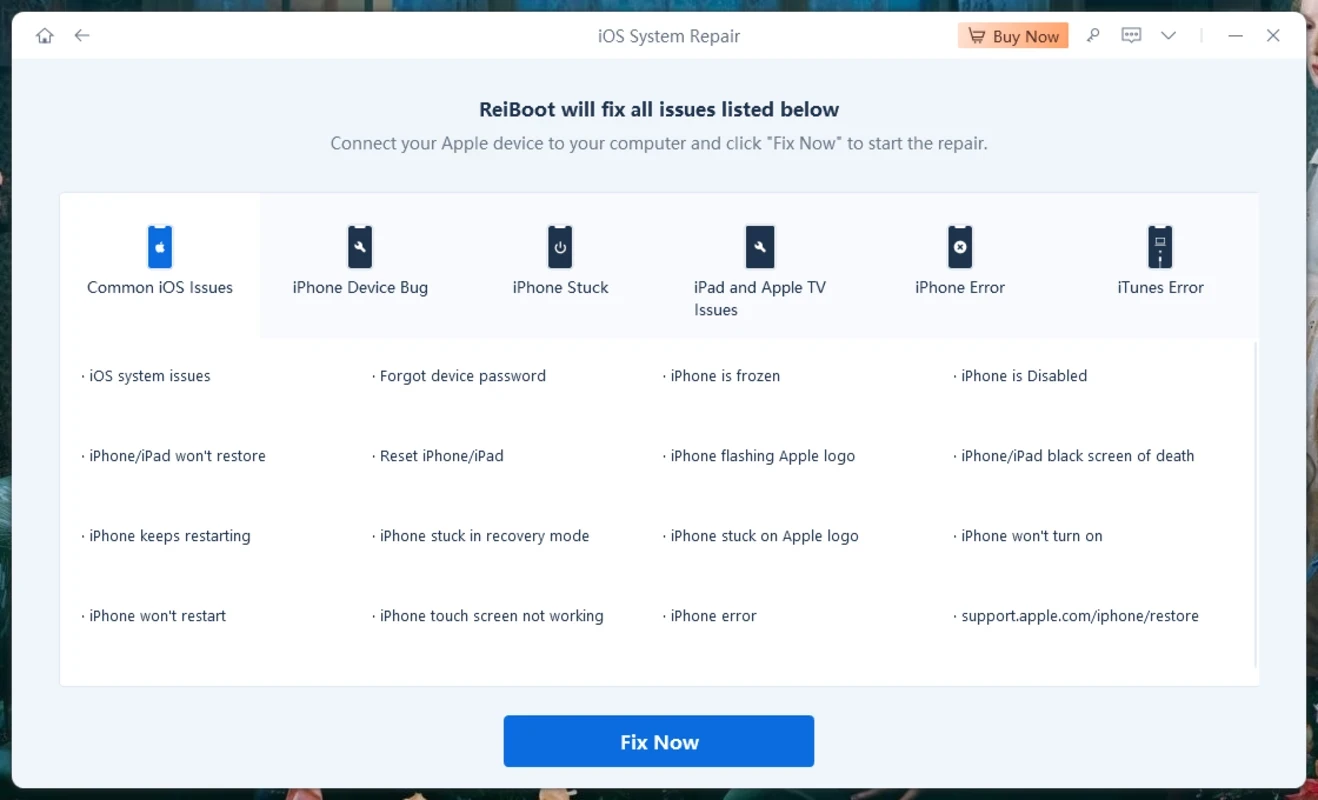The height and width of the screenshot is (800, 1318).
Task: Switch to the iTunes Error tab label
Action: pyautogui.click(x=1160, y=288)
